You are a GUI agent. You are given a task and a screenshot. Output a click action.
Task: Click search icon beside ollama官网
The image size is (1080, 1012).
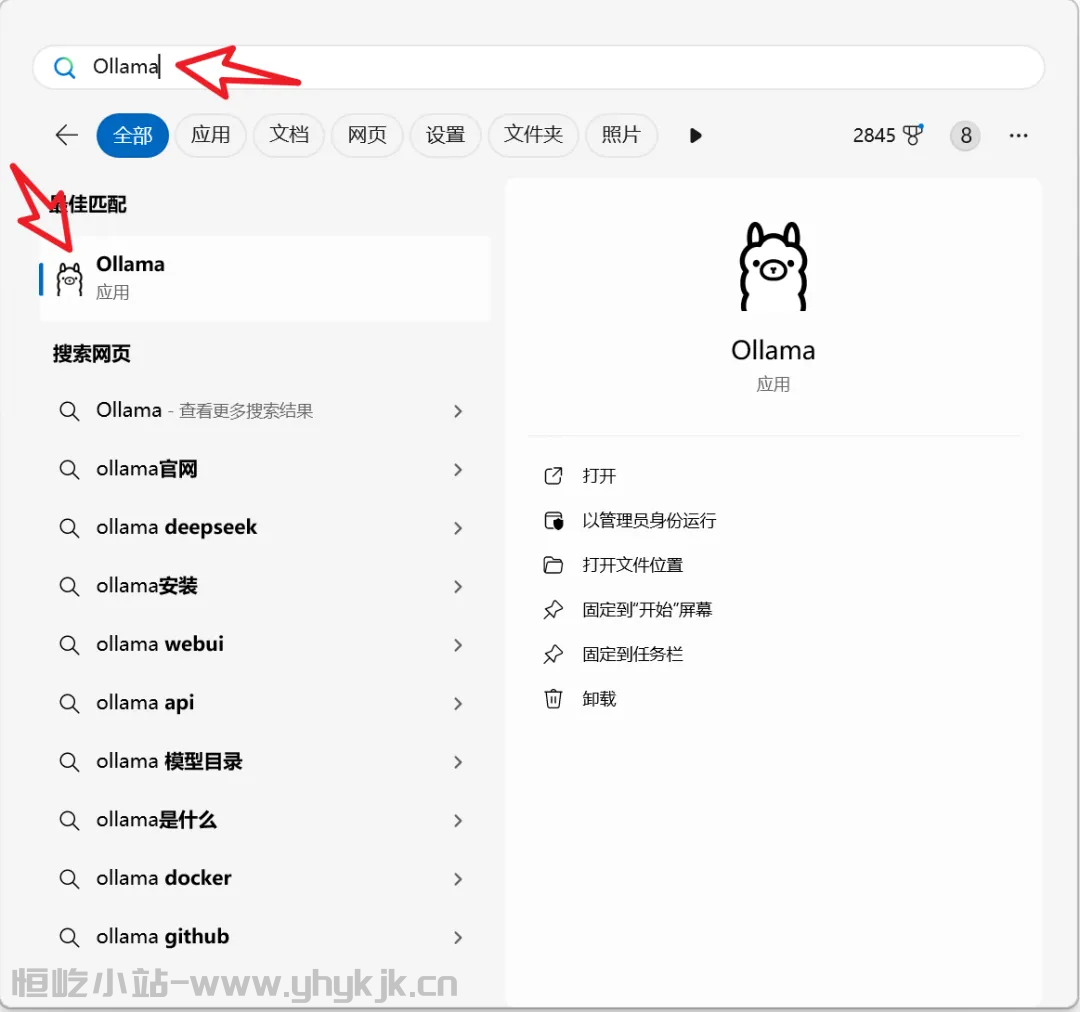(x=69, y=471)
